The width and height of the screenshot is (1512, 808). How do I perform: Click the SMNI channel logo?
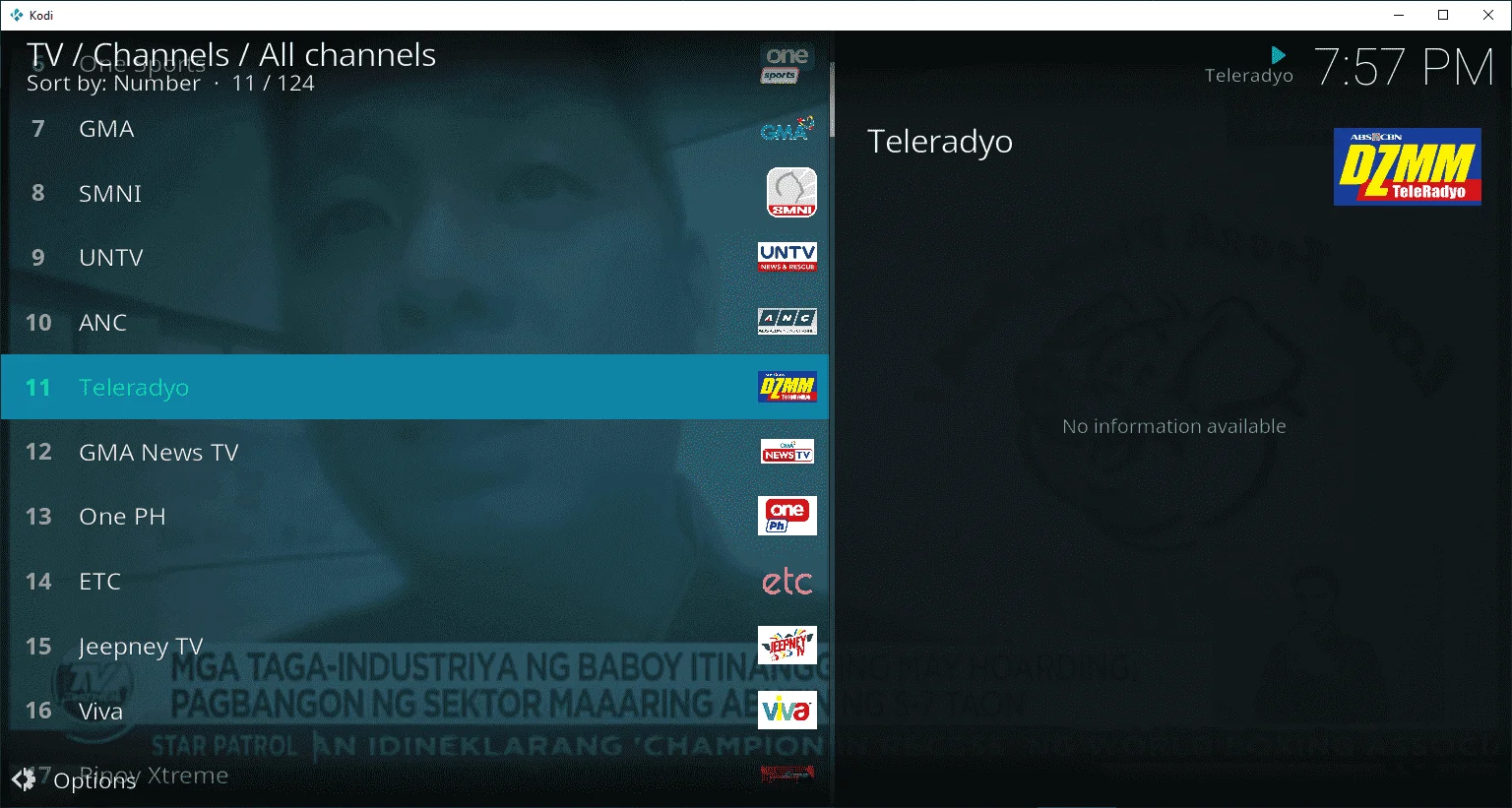click(791, 192)
